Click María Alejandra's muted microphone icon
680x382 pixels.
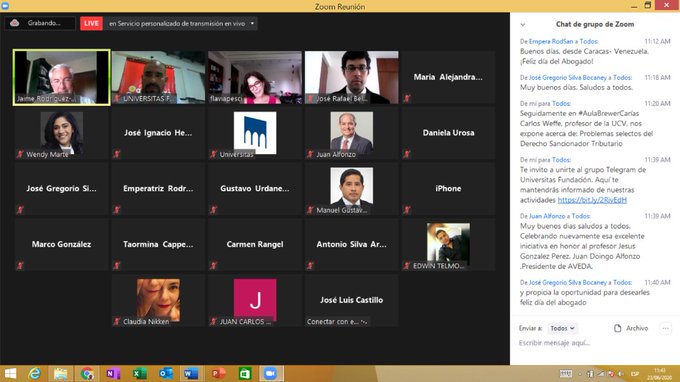(407, 98)
